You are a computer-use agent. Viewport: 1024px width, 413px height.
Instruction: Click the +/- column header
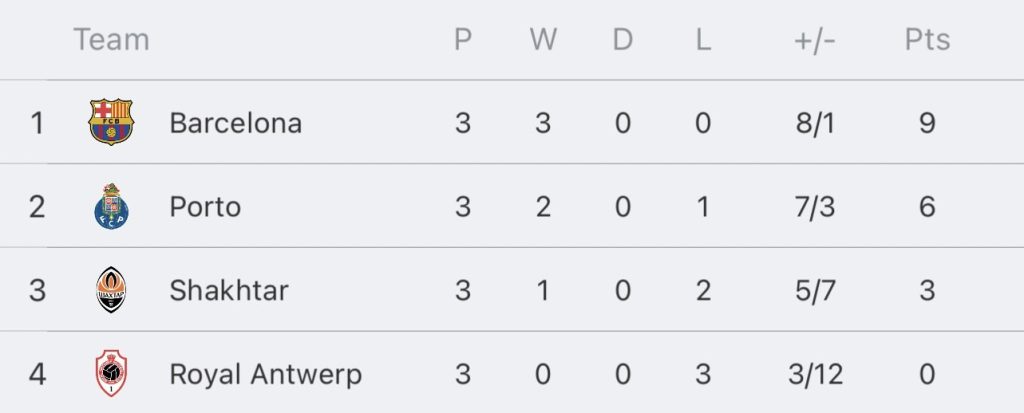click(x=815, y=40)
